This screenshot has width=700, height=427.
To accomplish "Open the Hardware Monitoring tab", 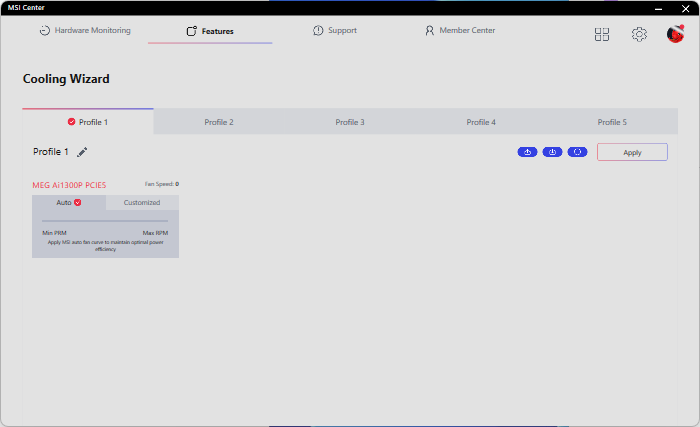I will (x=85, y=30).
